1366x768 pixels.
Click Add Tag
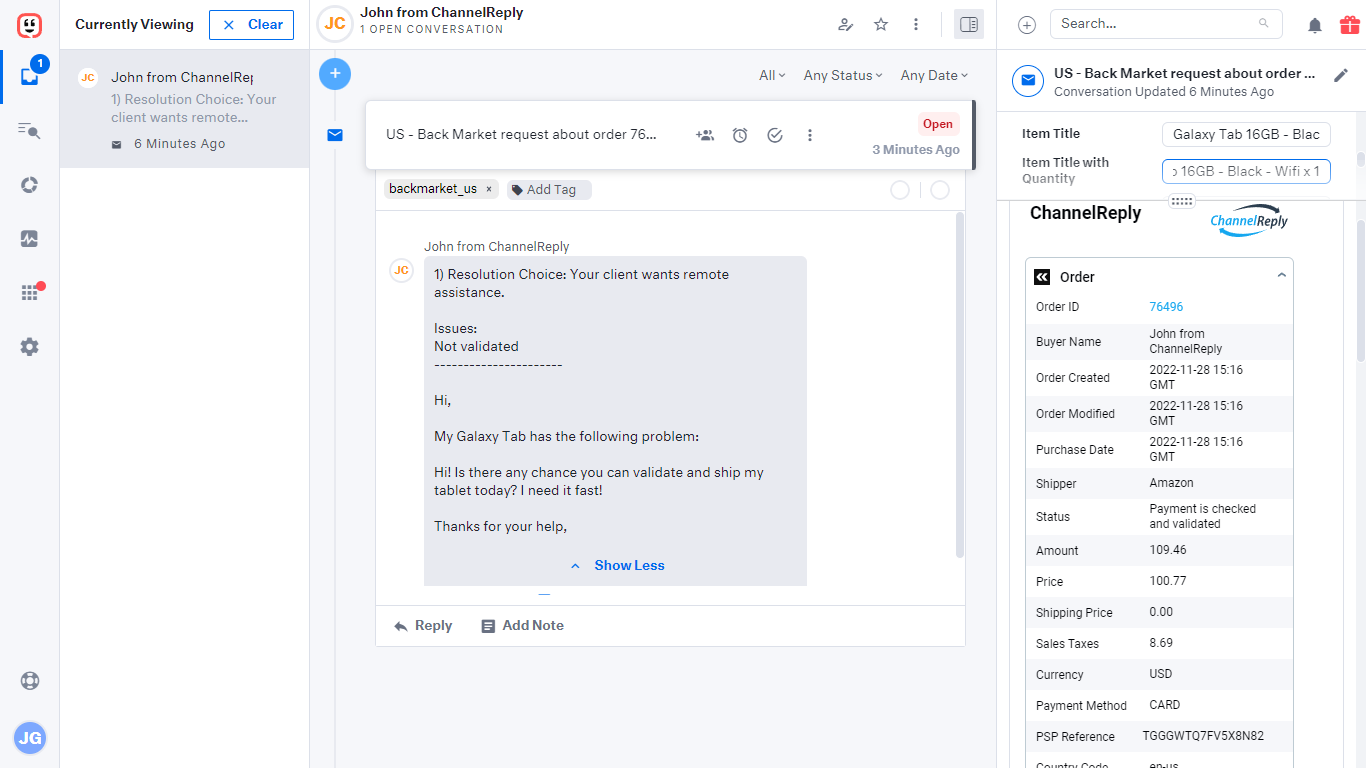coord(549,189)
